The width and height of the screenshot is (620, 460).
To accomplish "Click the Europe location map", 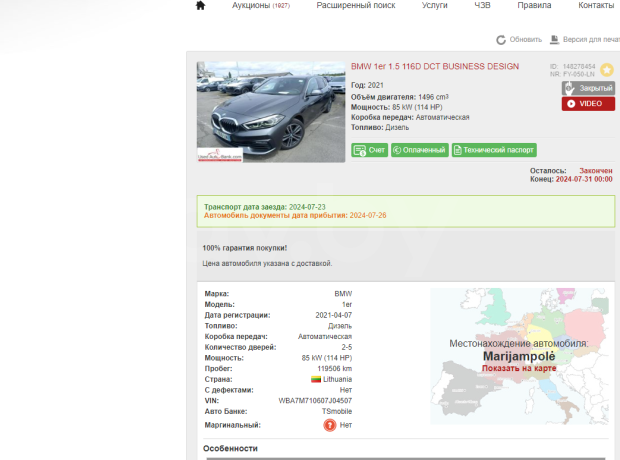I will tap(519, 356).
